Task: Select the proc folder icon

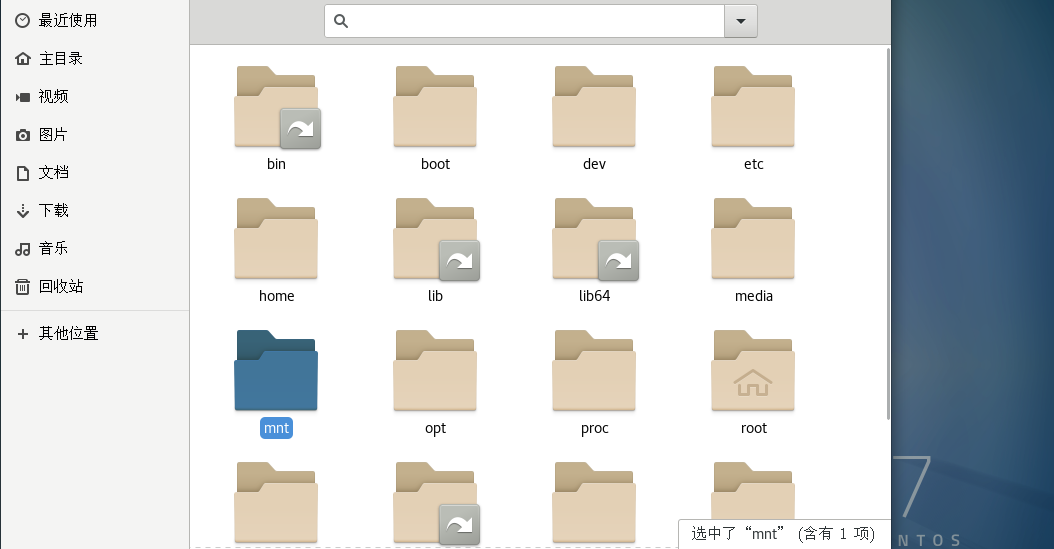Action: point(594,370)
